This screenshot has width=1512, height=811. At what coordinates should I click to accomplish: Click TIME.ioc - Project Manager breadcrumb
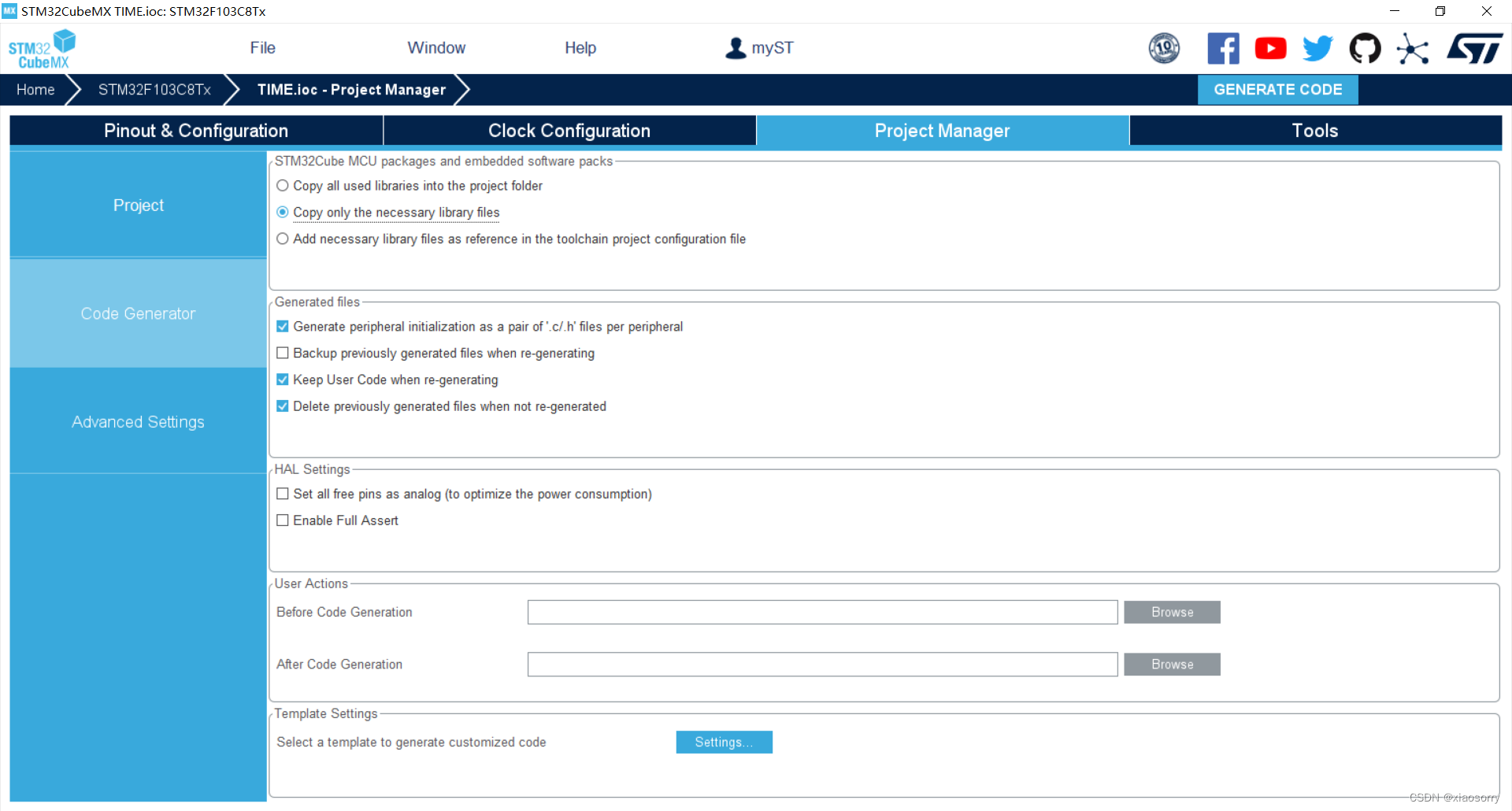[x=351, y=90]
